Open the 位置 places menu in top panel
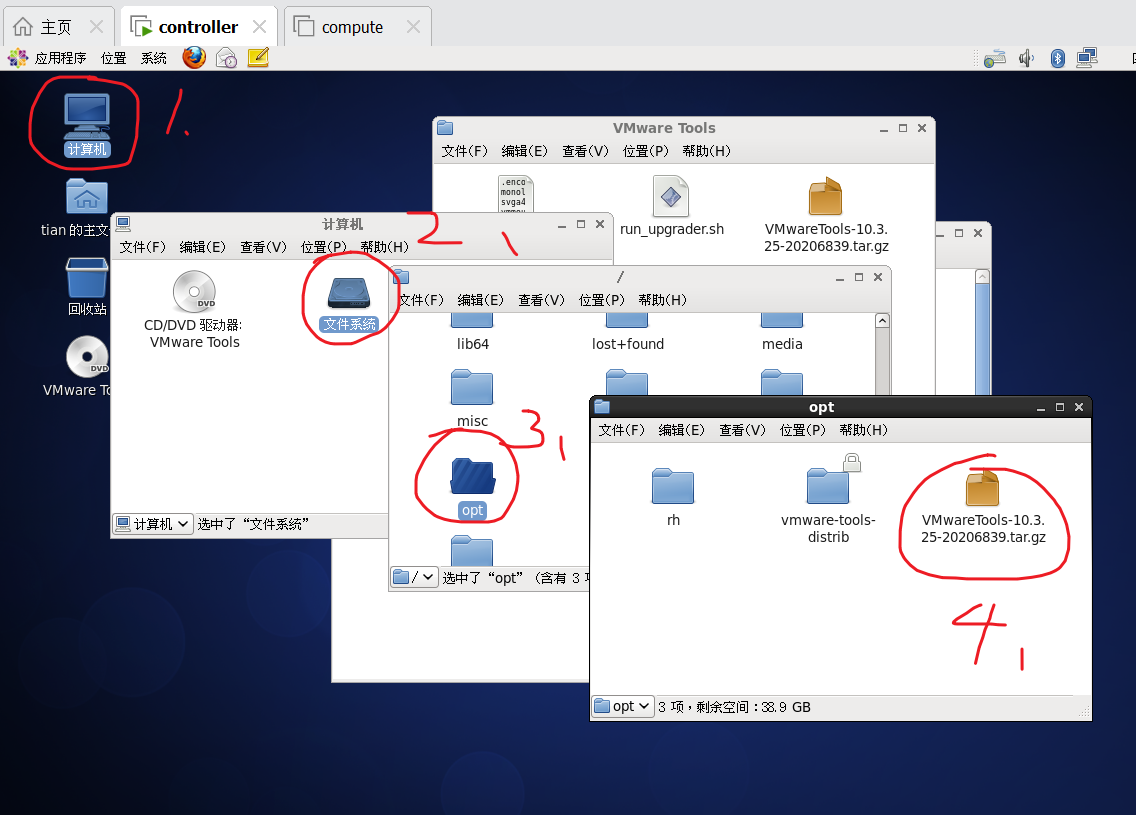This screenshot has height=815, width=1136. (113, 58)
